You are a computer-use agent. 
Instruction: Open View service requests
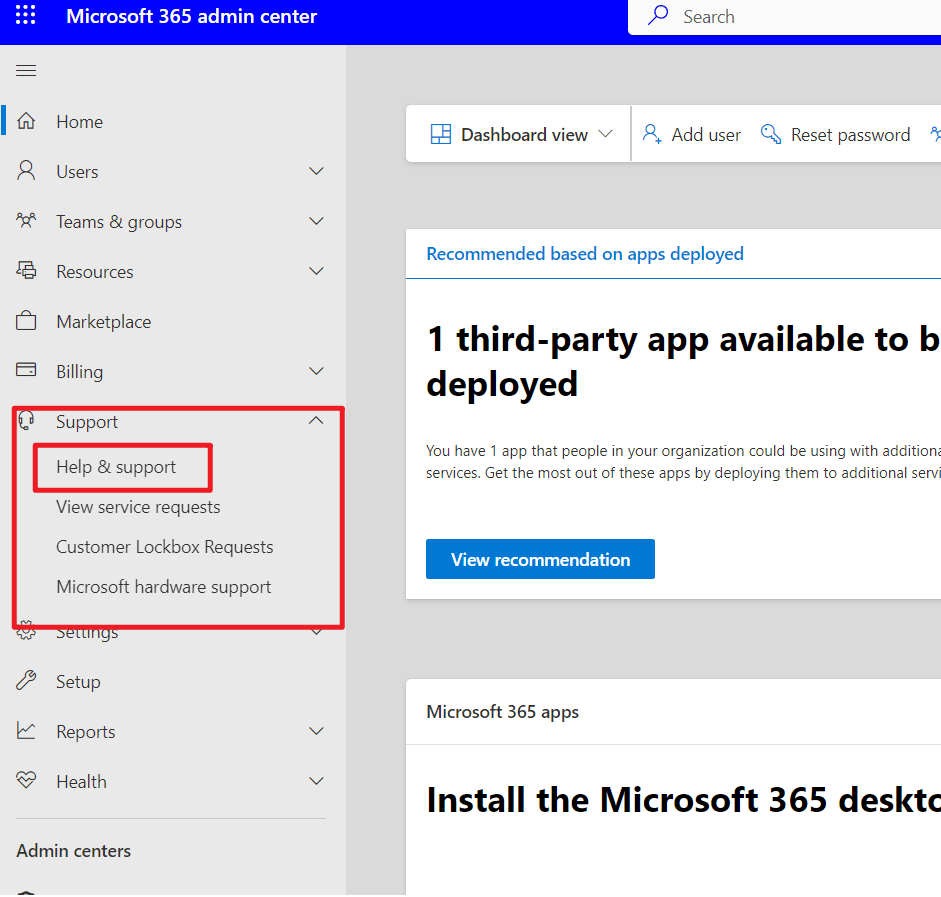138,507
